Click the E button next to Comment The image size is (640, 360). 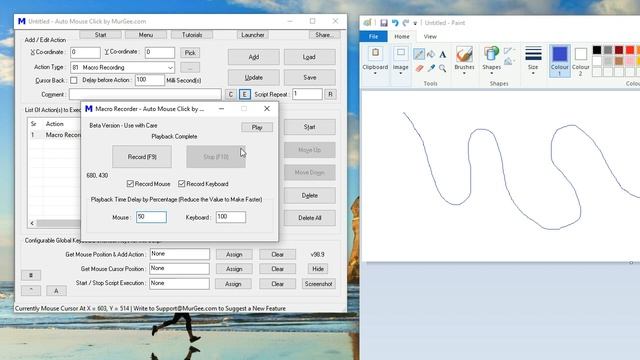click(x=244, y=94)
